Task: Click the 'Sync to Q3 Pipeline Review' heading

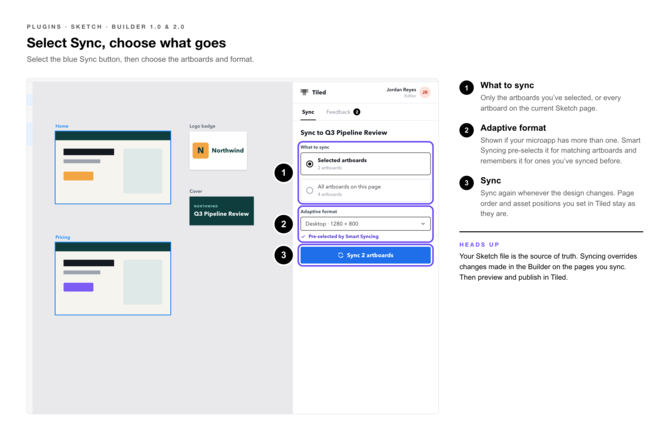Action: [344, 132]
